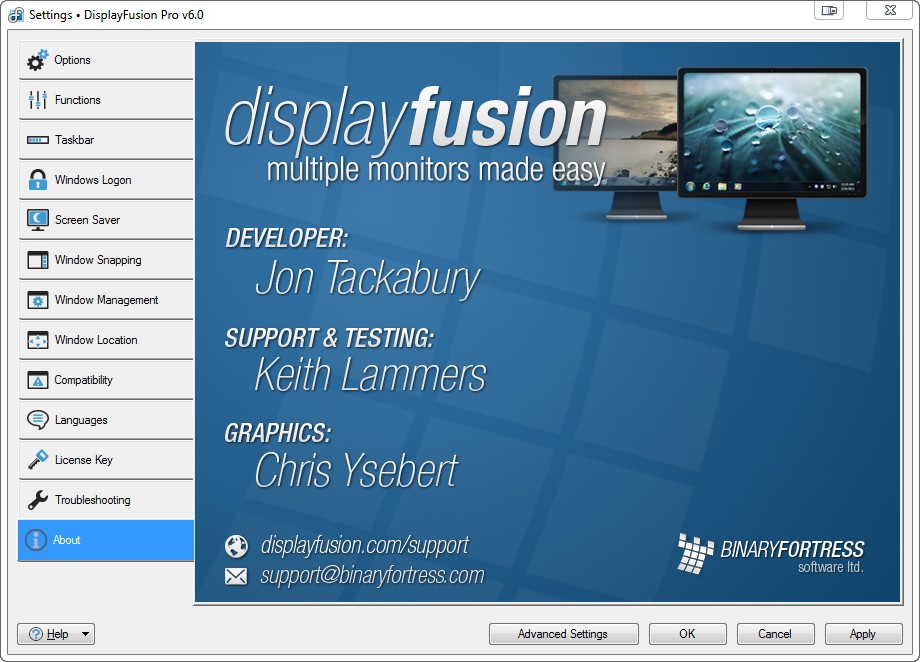Screen dimensions: 920x662
Task: Click the About info icon
Action: (36, 540)
